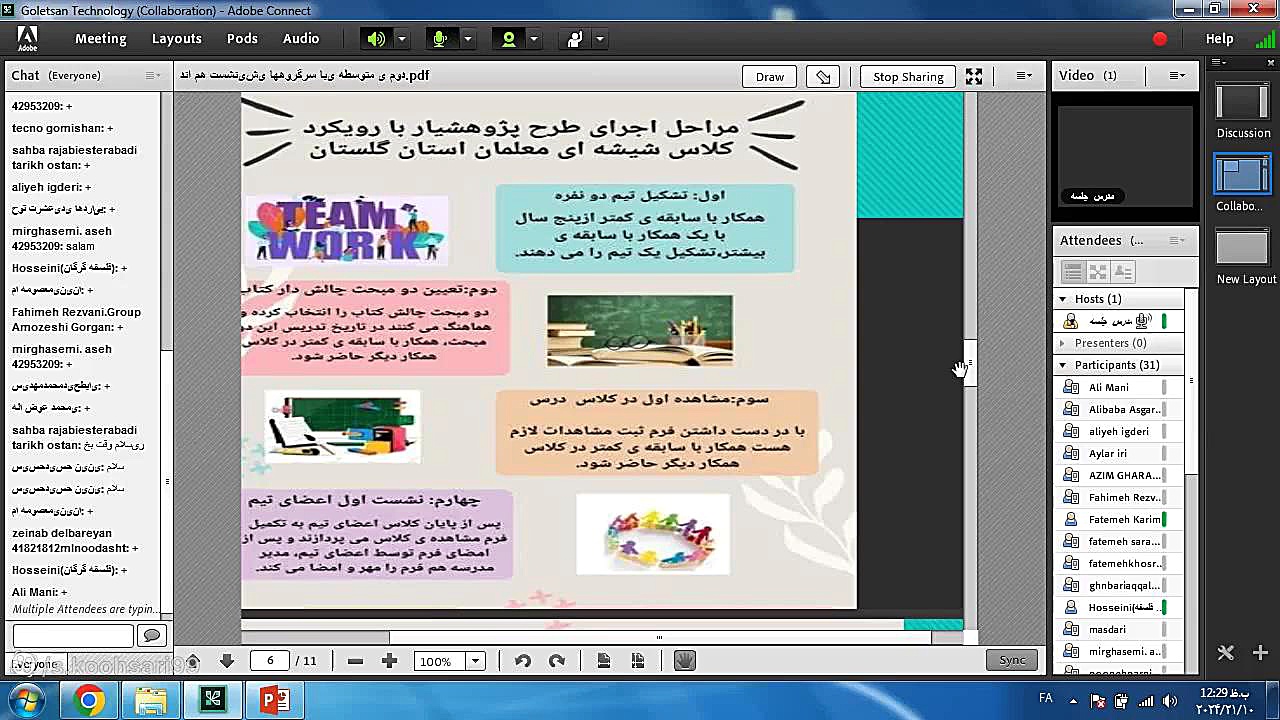1280x720 pixels.
Task: Click the Adobe logo icon
Action: click(27, 39)
